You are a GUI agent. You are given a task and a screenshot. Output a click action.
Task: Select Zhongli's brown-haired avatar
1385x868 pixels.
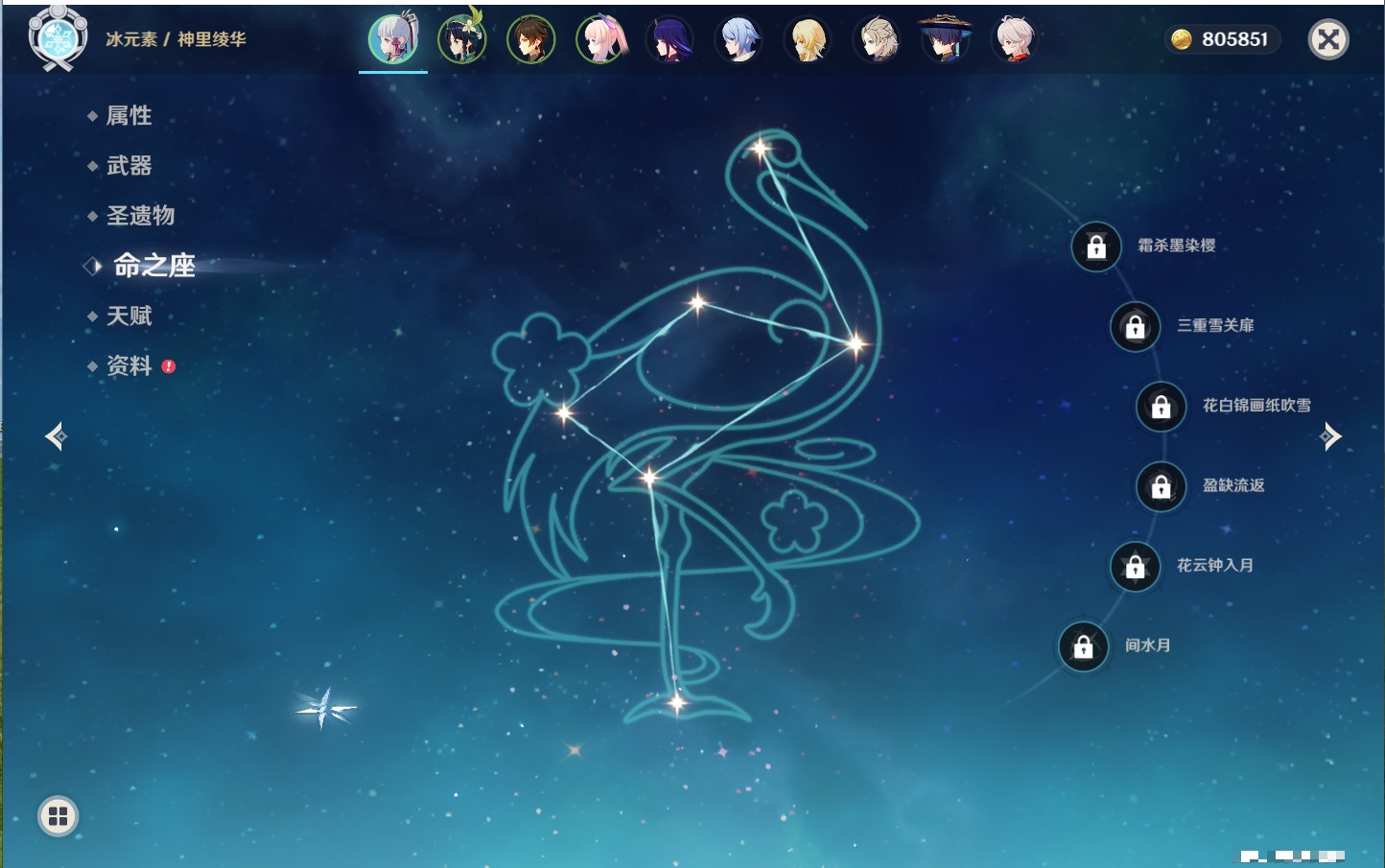coord(530,39)
